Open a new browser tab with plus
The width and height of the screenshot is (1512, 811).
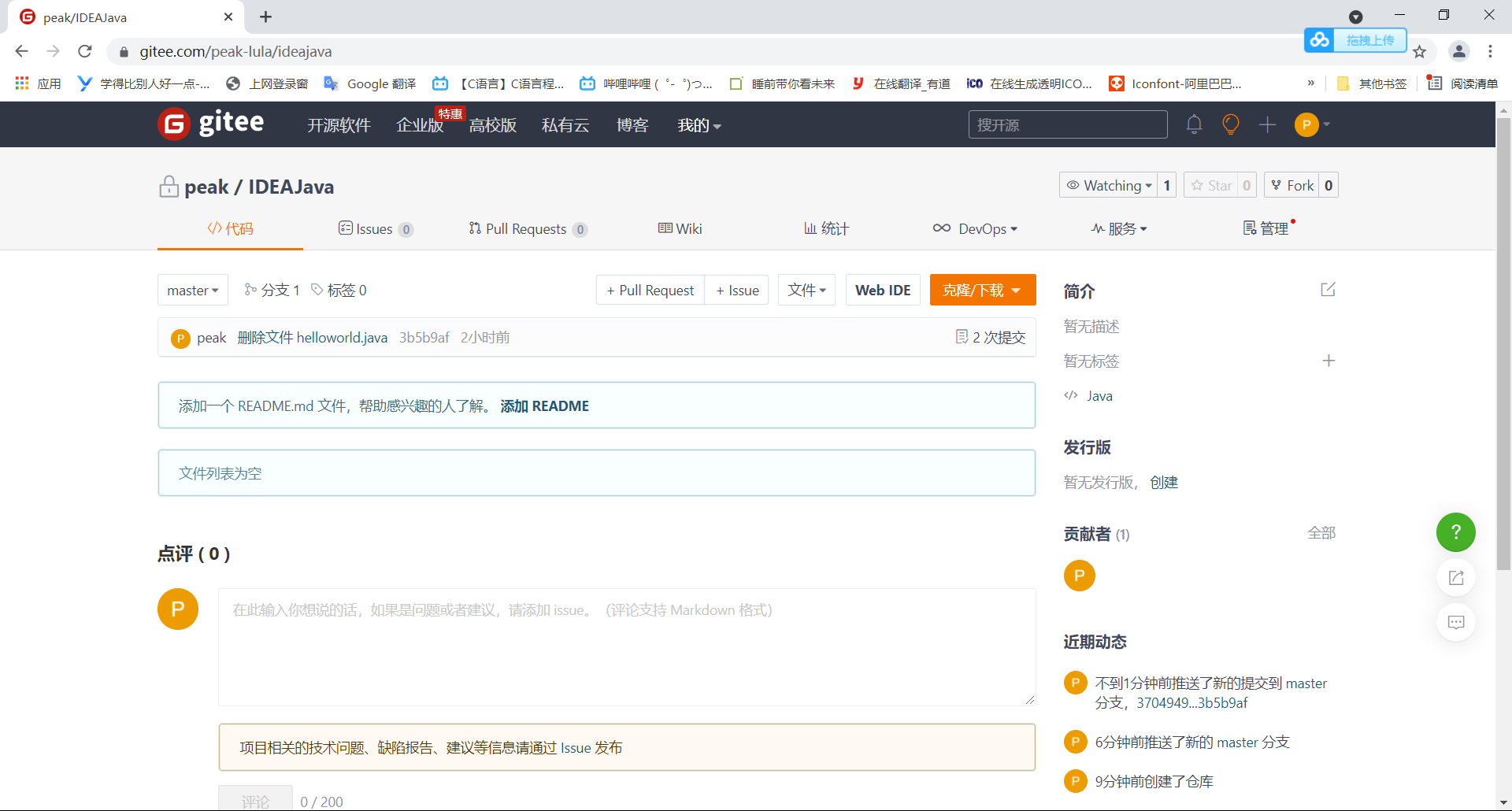266,17
